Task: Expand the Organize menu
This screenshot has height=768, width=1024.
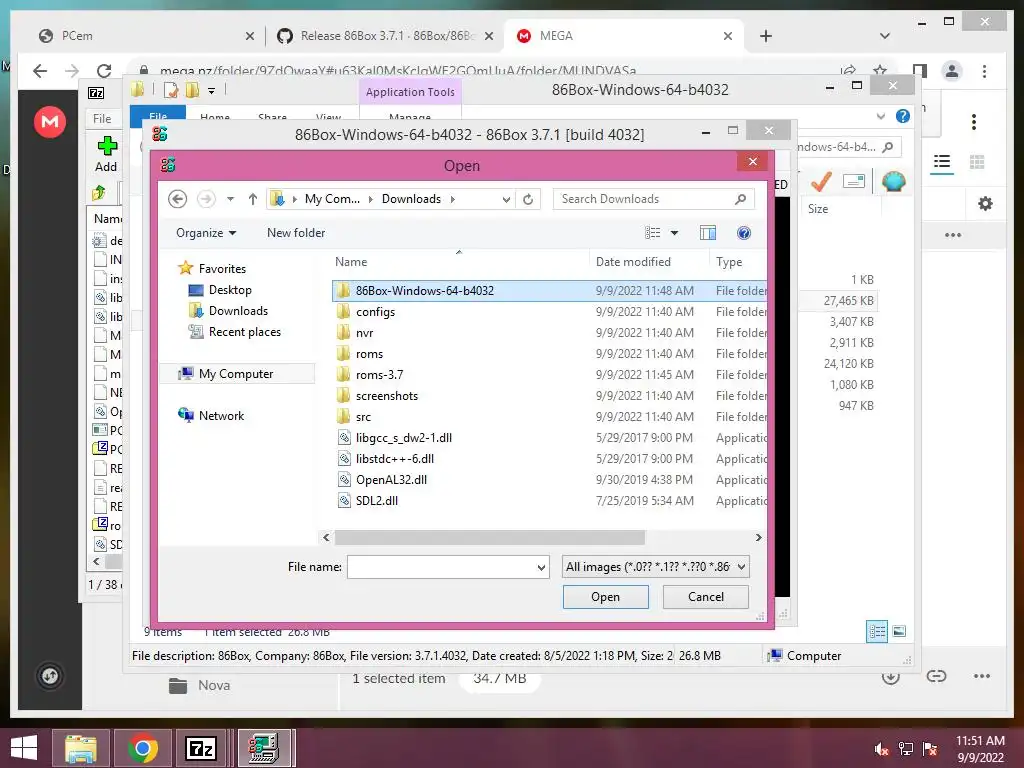Action: point(206,233)
